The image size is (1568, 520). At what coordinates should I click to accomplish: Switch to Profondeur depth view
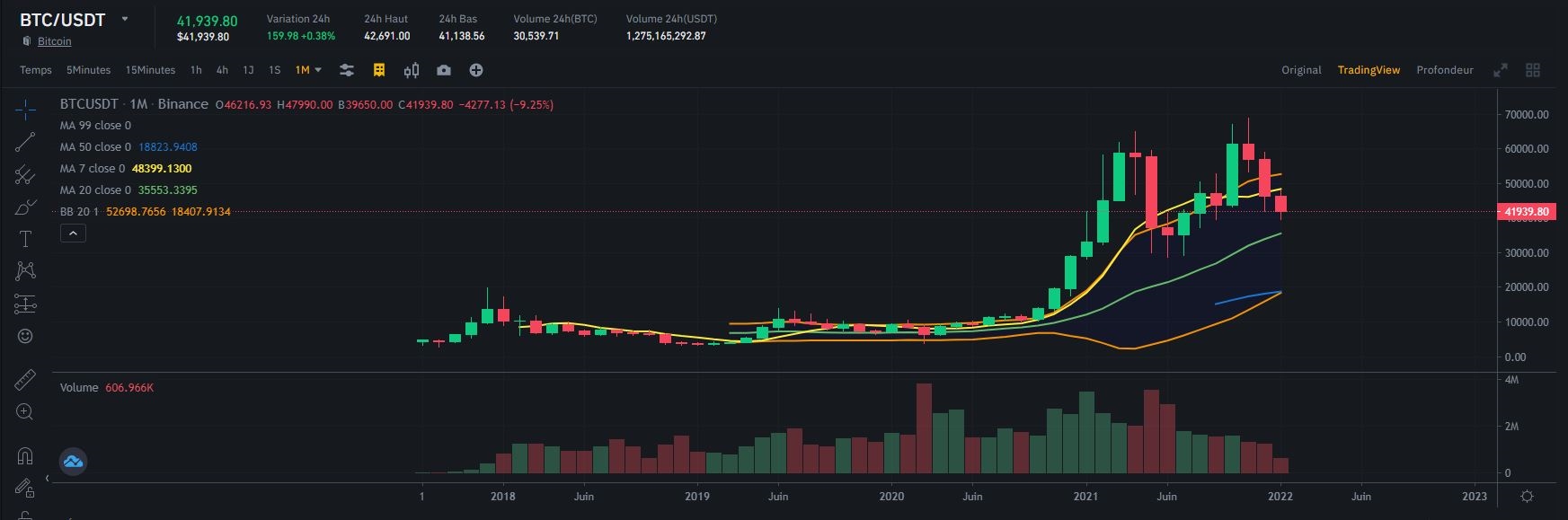tap(1445, 70)
